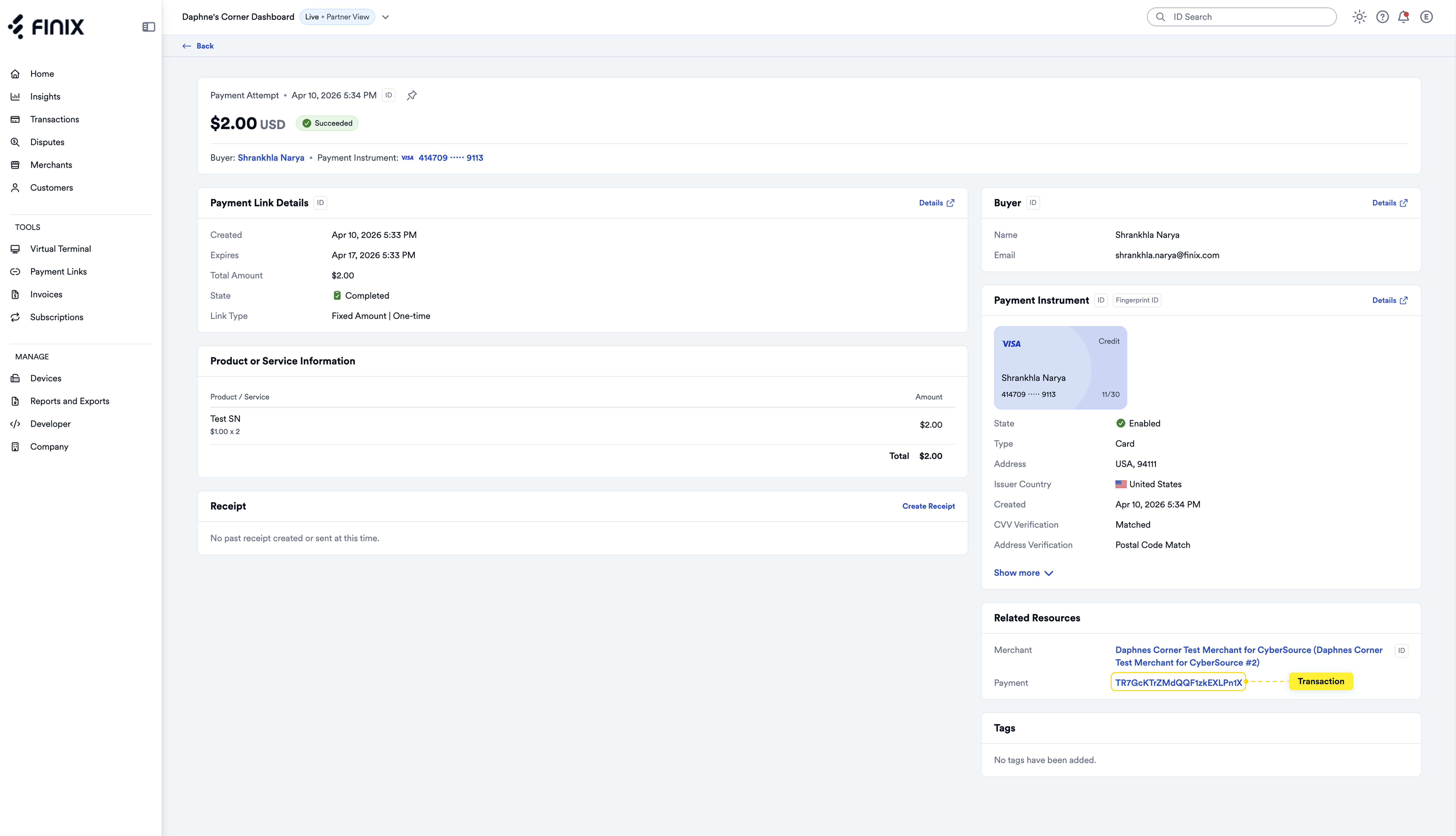Expand the dashboard switcher chevron
Image resolution: width=1456 pixels, height=836 pixels.
pos(386,17)
